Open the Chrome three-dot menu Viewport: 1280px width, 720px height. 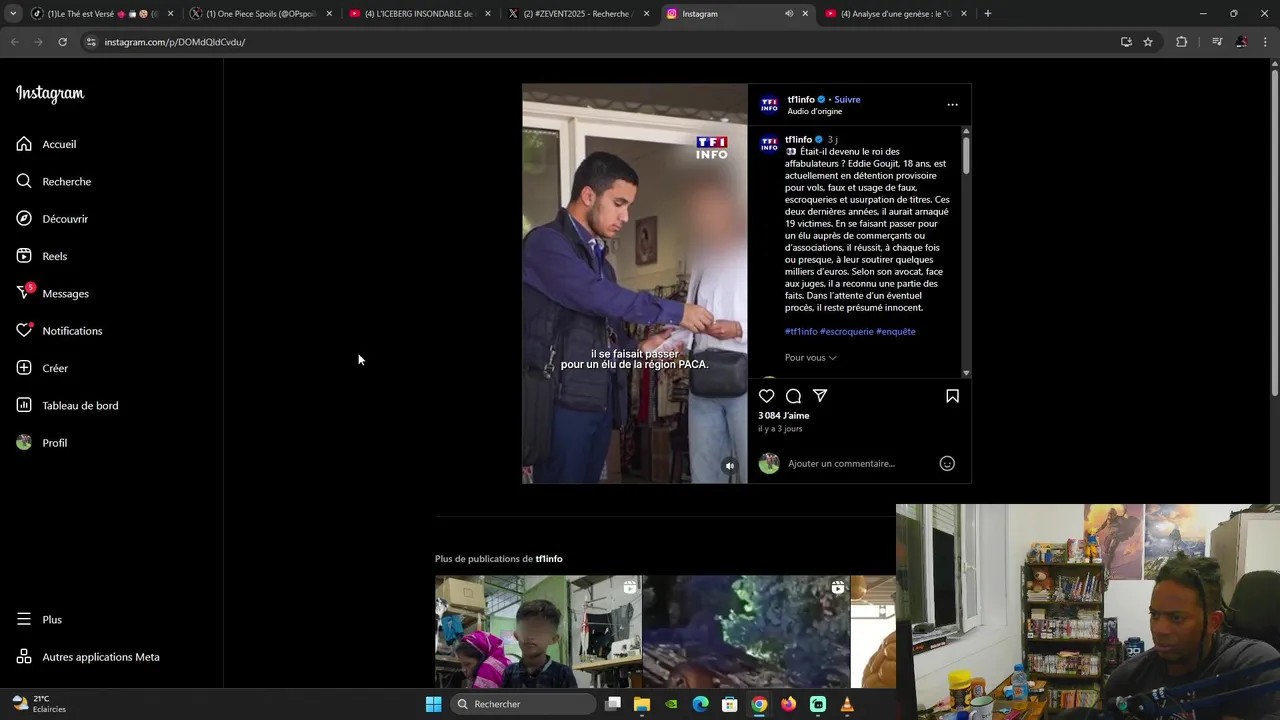(1266, 42)
